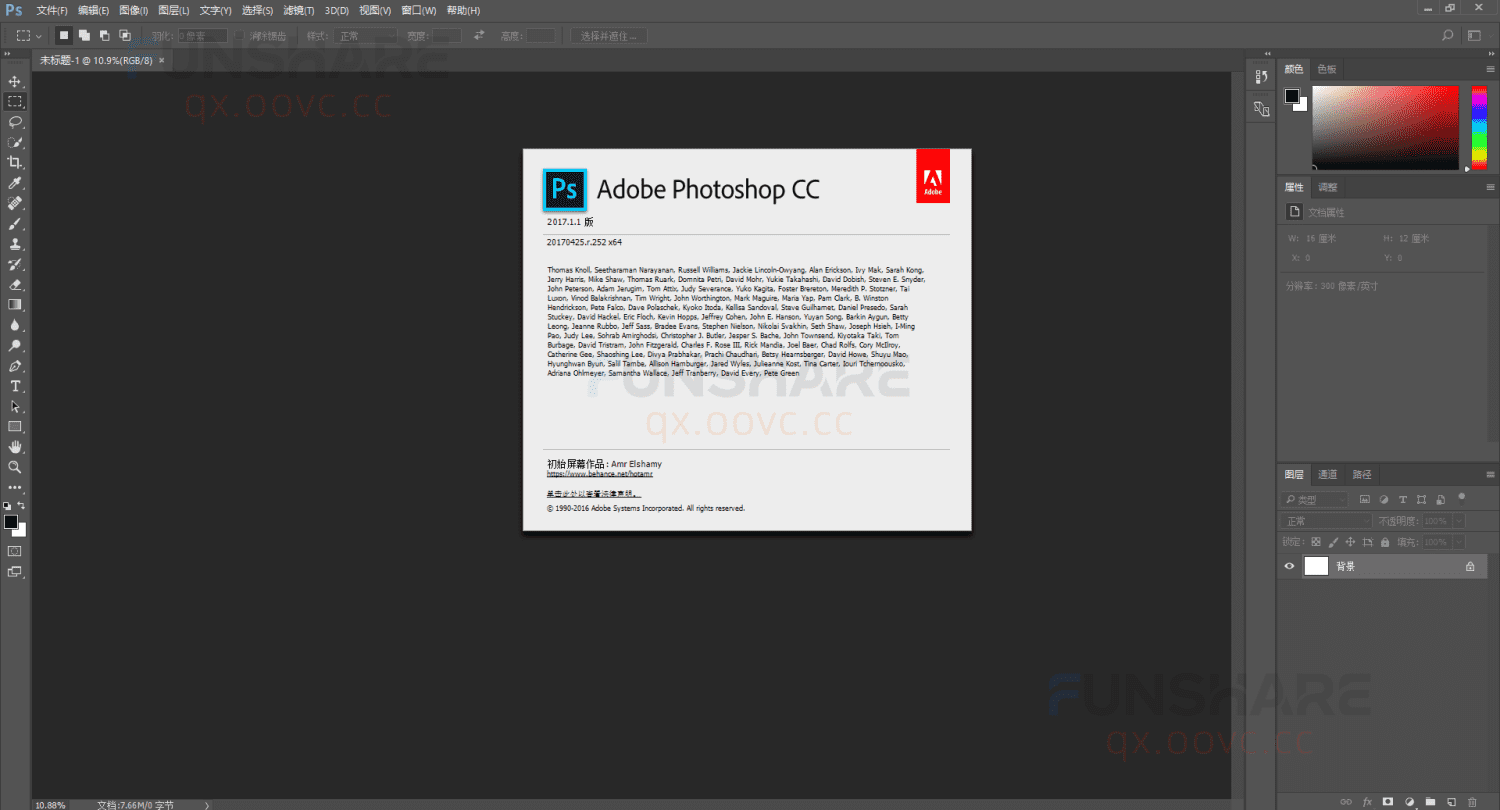The image size is (1500, 810).
Task: Select the Dodge tool
Action: point(15,345)
